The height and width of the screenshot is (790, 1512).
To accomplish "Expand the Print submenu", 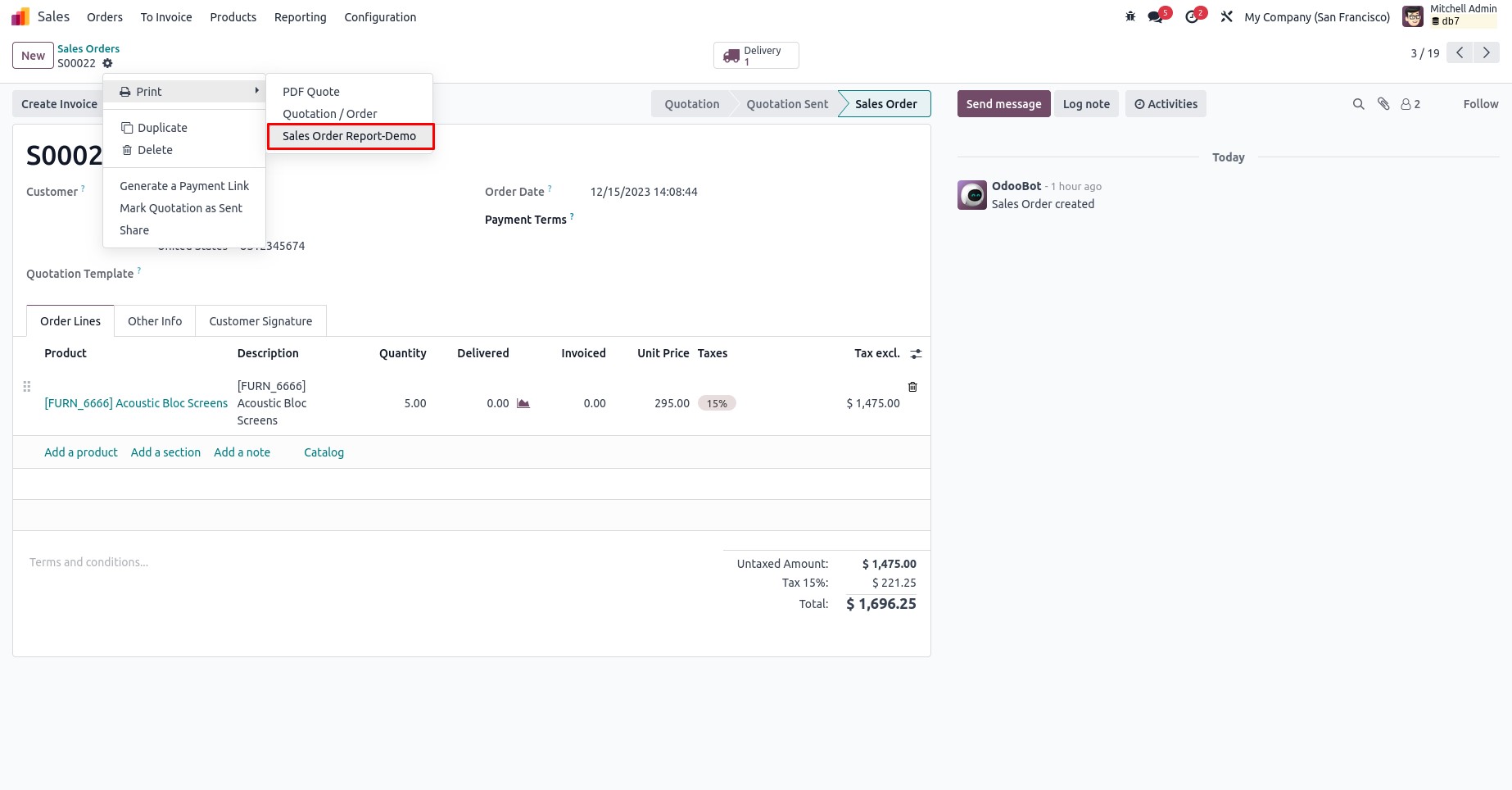I will tap(184, 92).
